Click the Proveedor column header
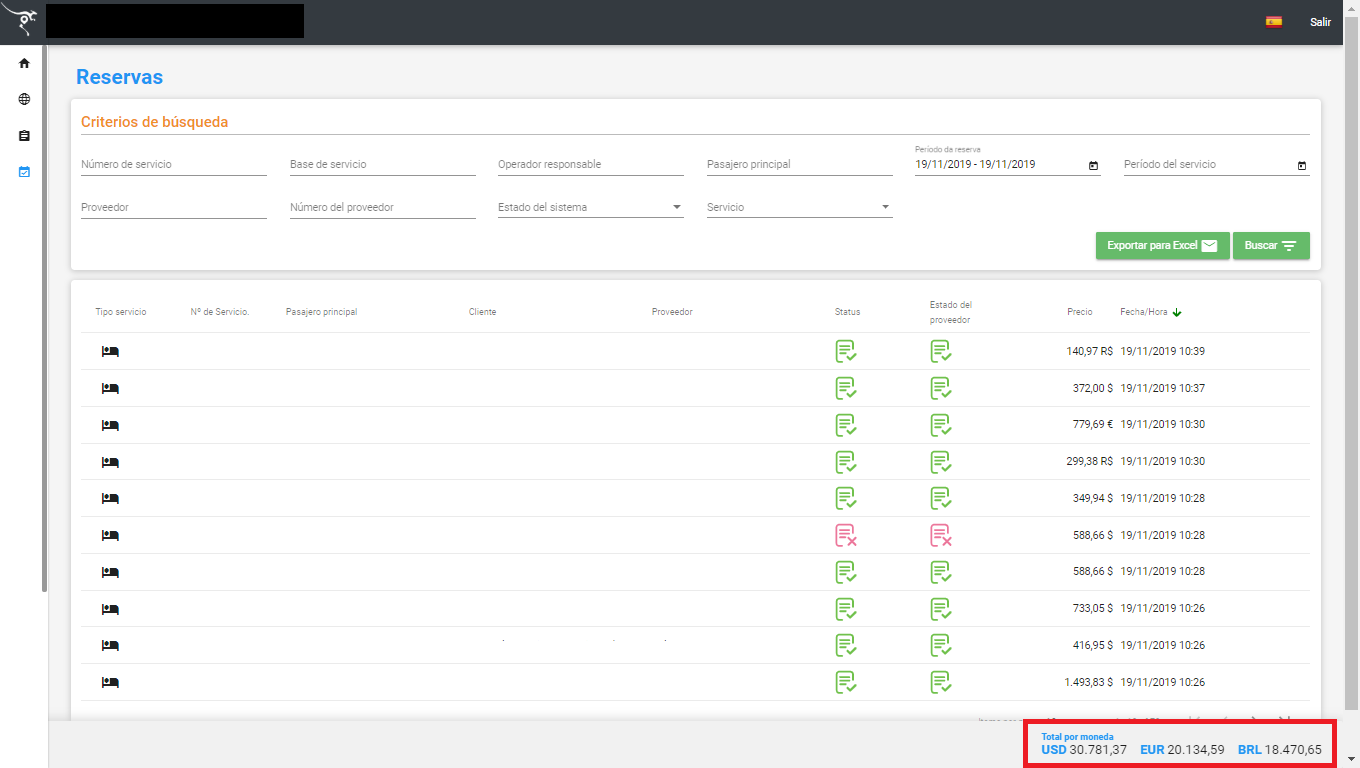Screen dimensions: 1360x768 672,312
